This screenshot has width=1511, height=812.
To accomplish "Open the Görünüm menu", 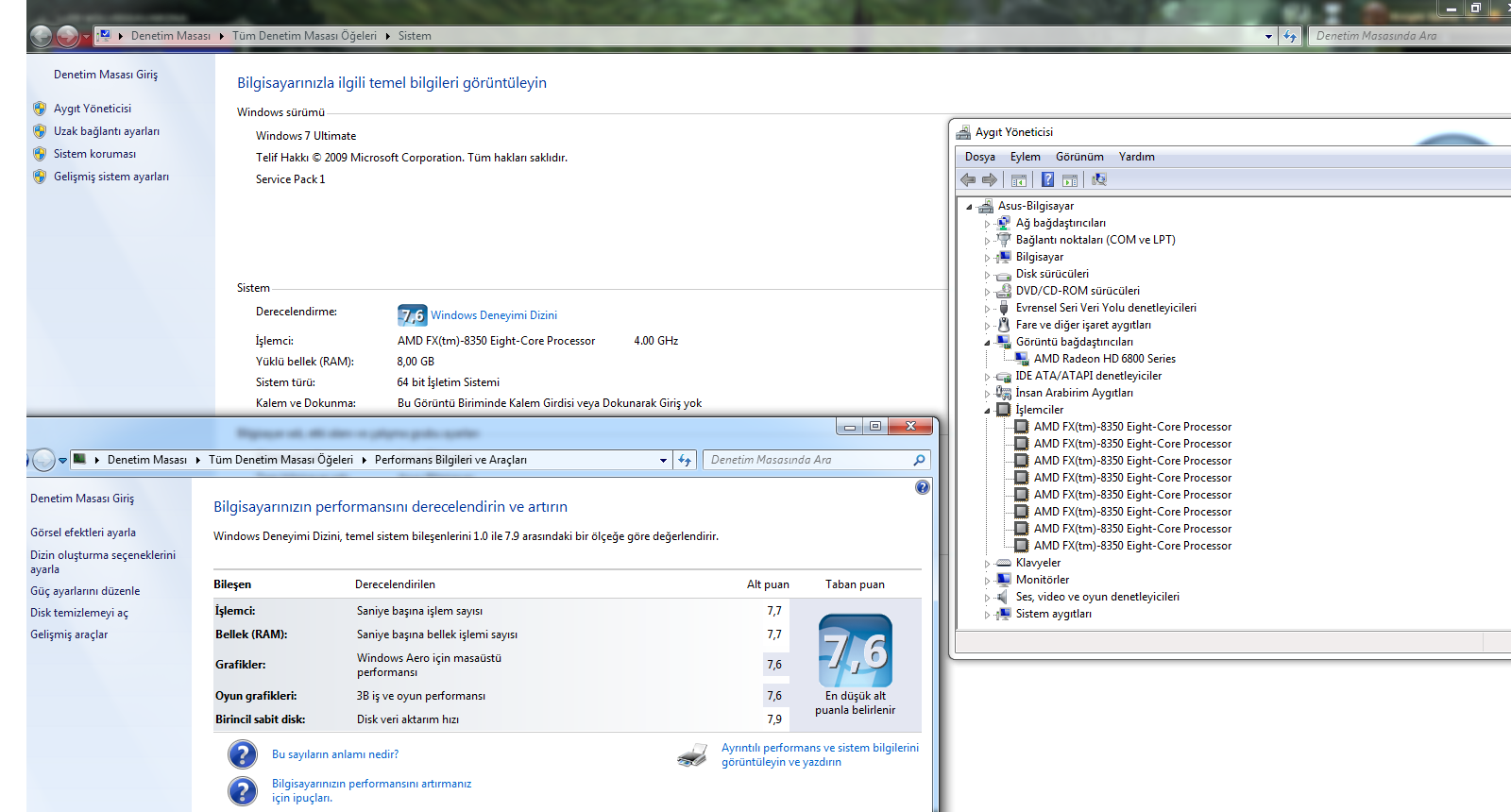I will 1079,157.
